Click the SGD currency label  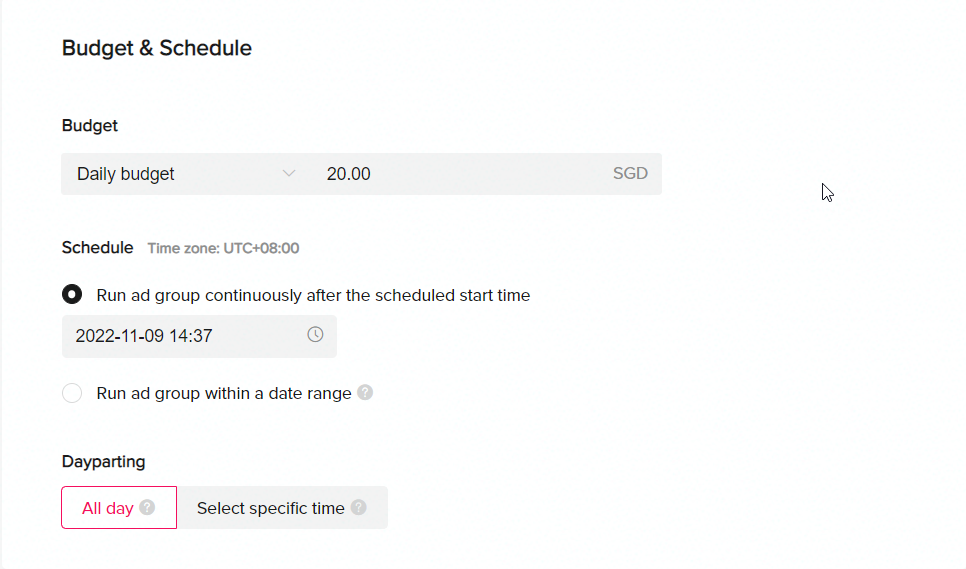pos(630,174)
